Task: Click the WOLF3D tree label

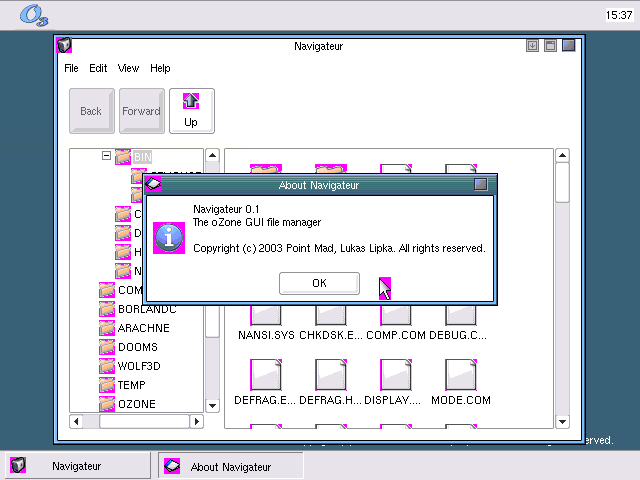Action: [139, 366]
